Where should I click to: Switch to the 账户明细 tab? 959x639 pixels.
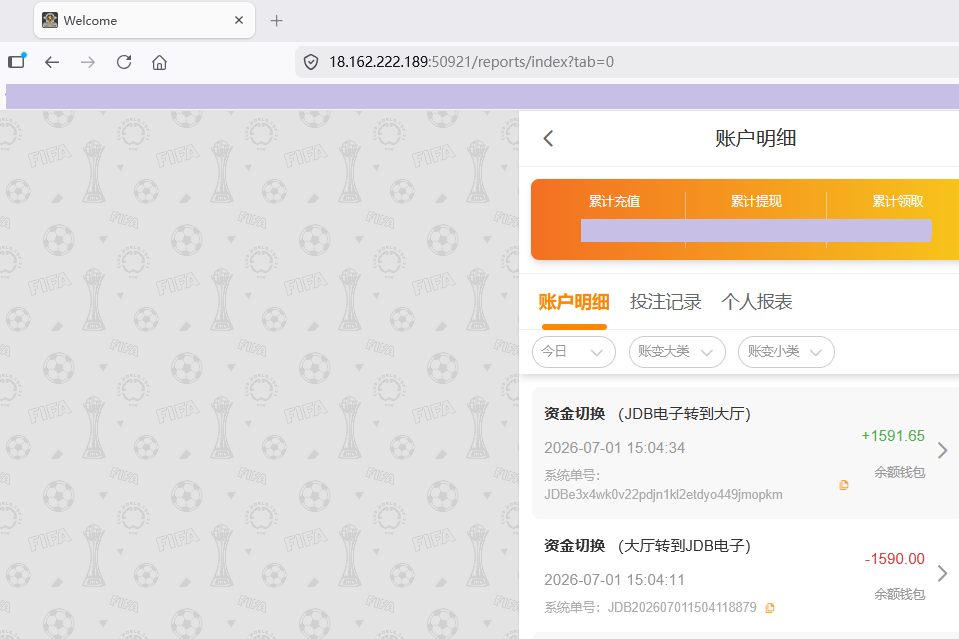click(574, 301)
